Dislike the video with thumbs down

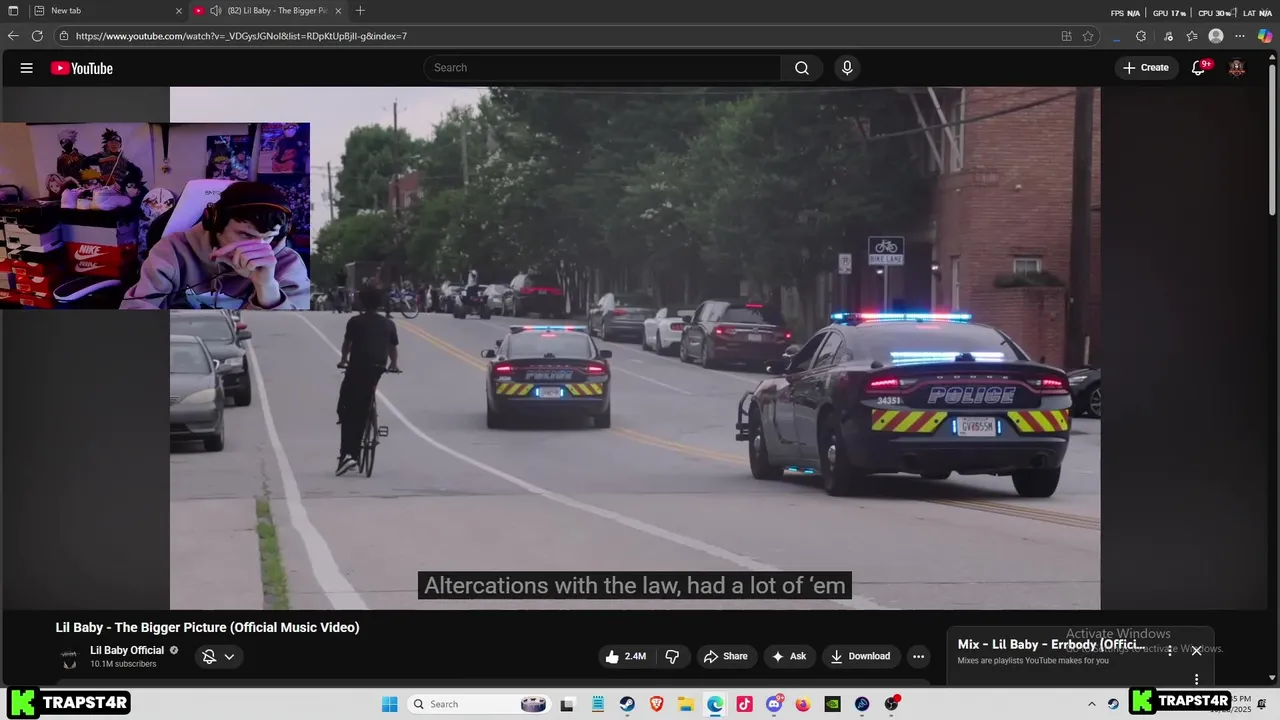(x=672, y=656)
